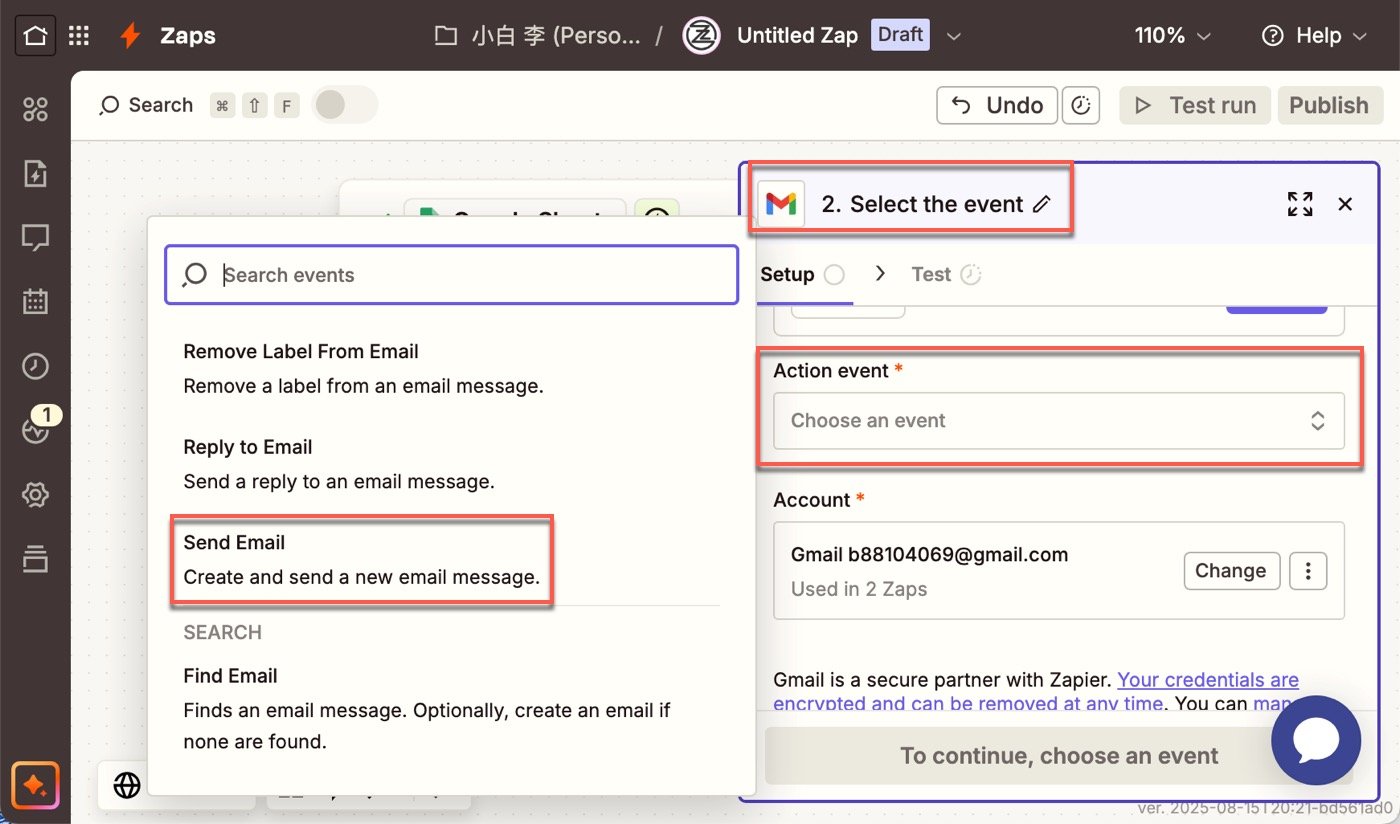1400x824 pixels.
Task: Expand the Help menu
Action: [1314, 36]
